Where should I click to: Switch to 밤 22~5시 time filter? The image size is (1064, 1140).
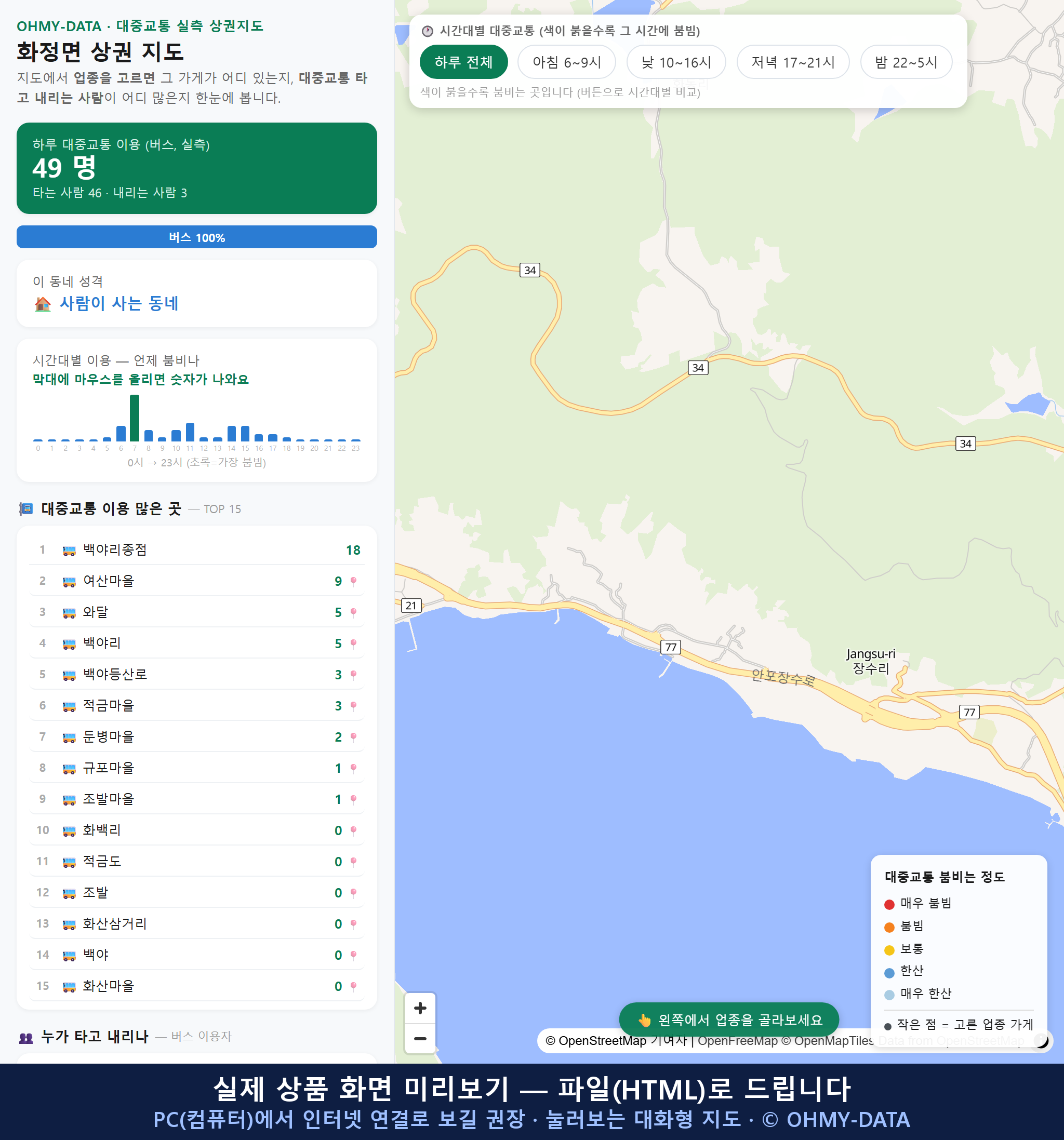coord(906,62)
